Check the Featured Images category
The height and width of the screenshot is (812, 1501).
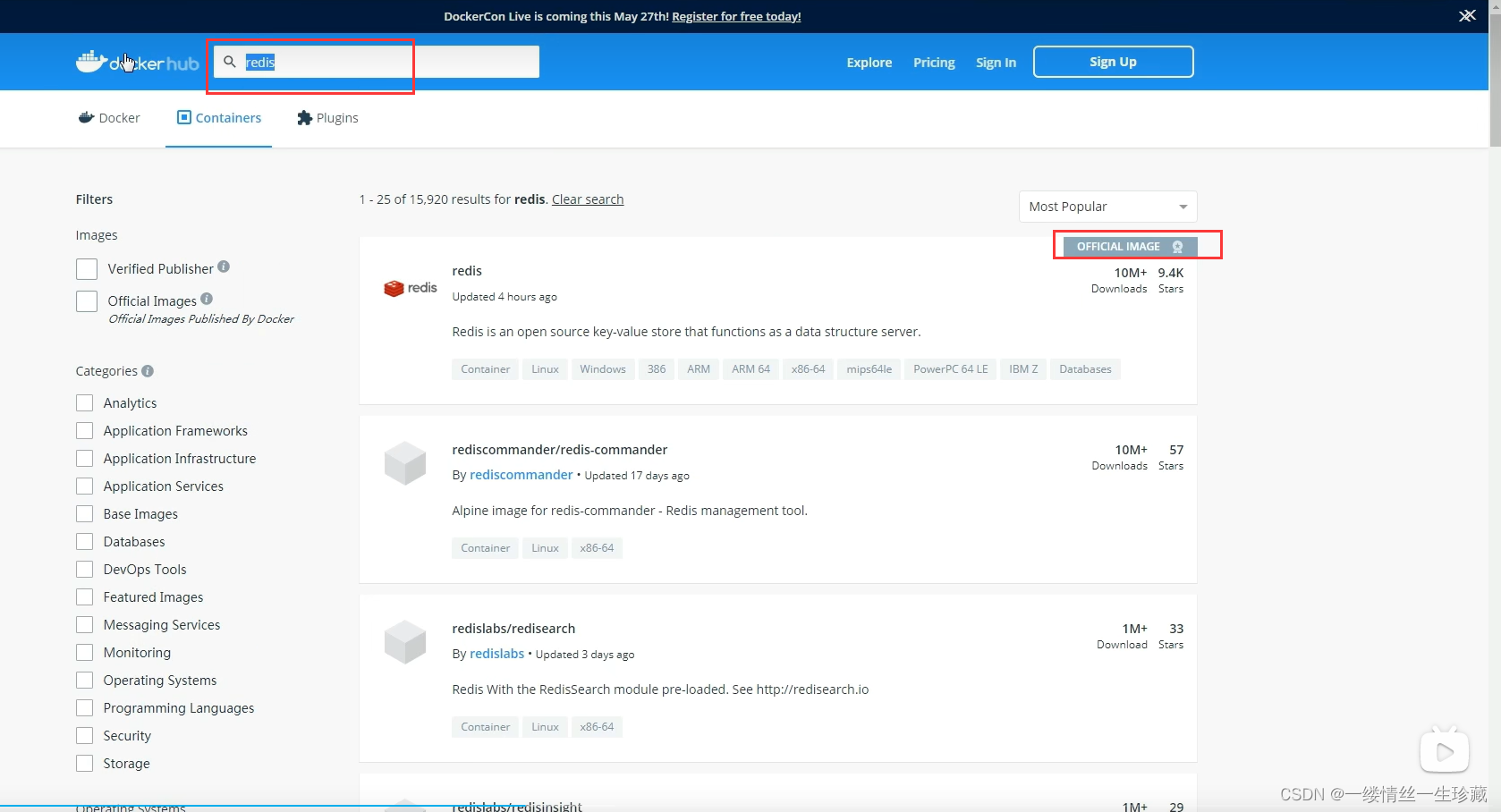tap(85, 596)
